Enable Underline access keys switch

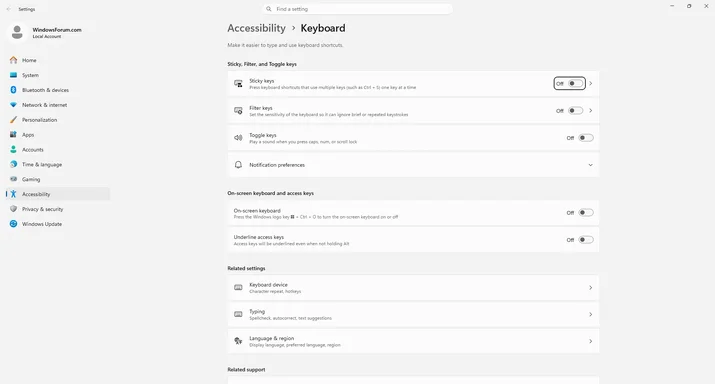click(x=586, y=240)
